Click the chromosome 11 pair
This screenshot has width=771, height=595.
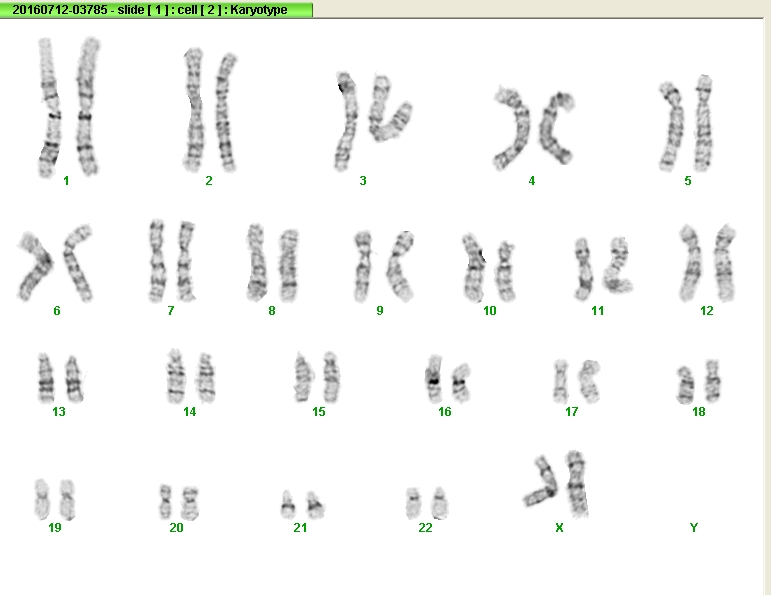pos(603,268)
